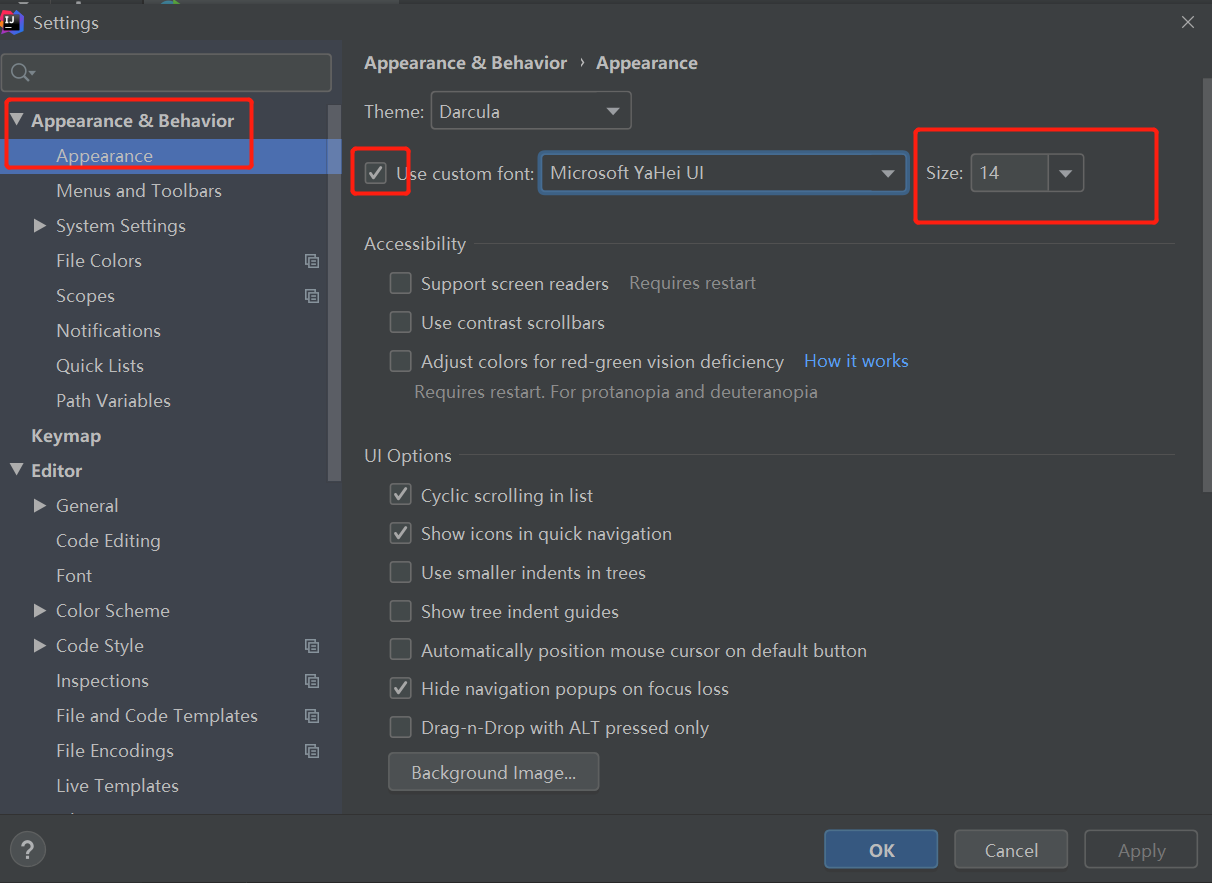
Task: Expand the Code Style tree node
Action: click(x=40, y=646)
